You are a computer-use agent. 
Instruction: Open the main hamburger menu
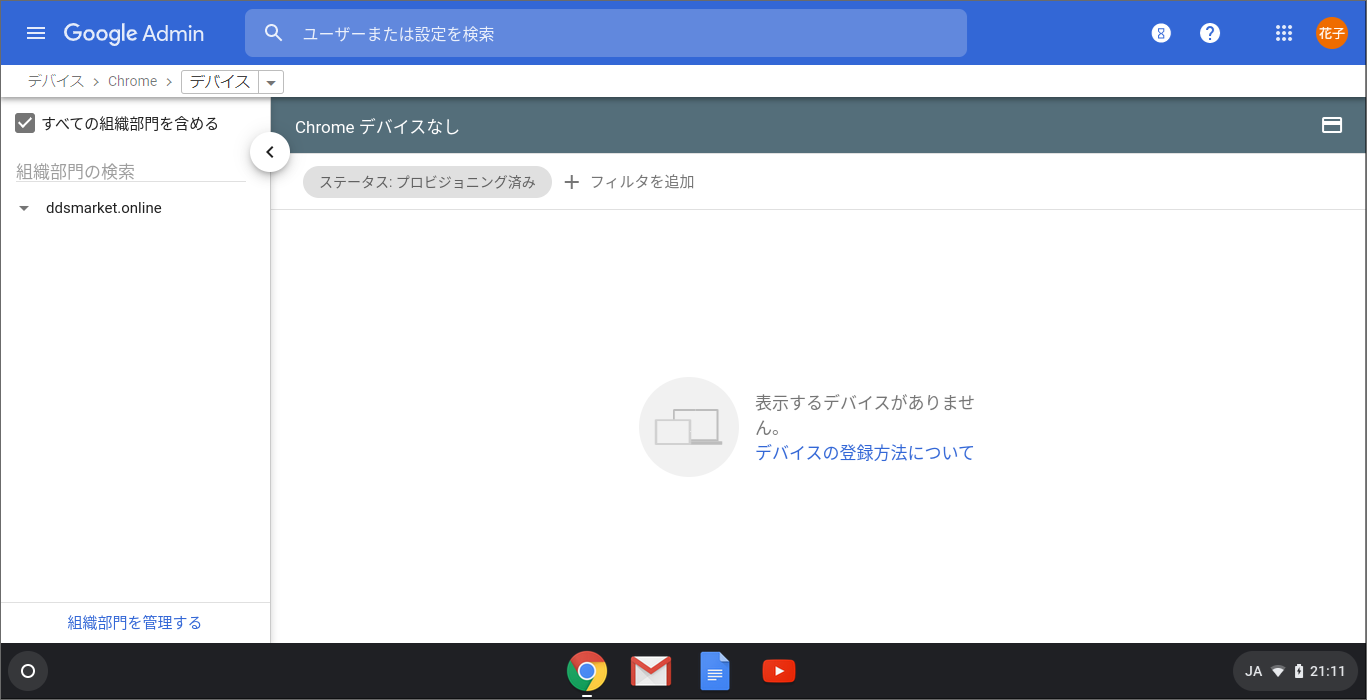pyautogui.click(x=36, y=33)
